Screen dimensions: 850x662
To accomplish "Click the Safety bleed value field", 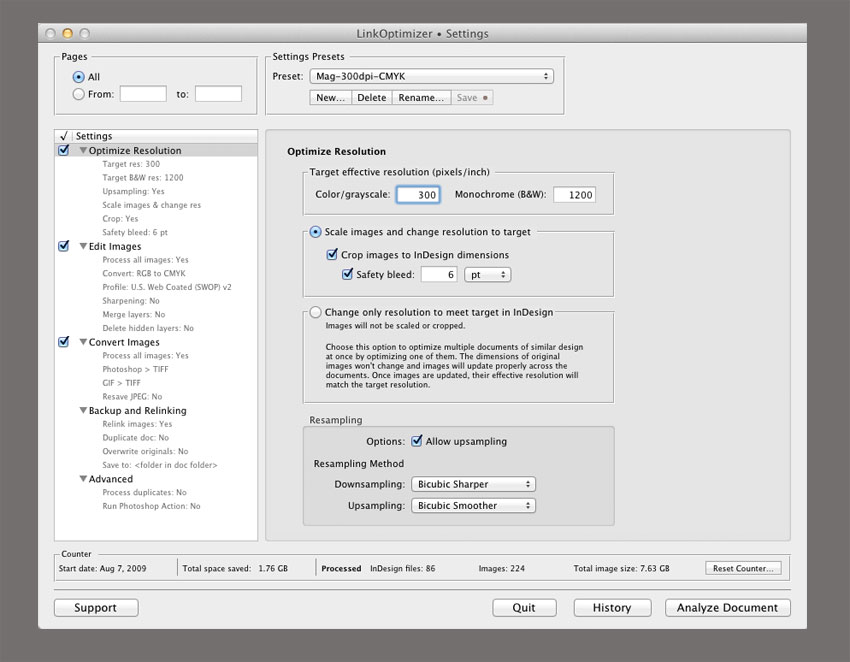I will [439, 274].
